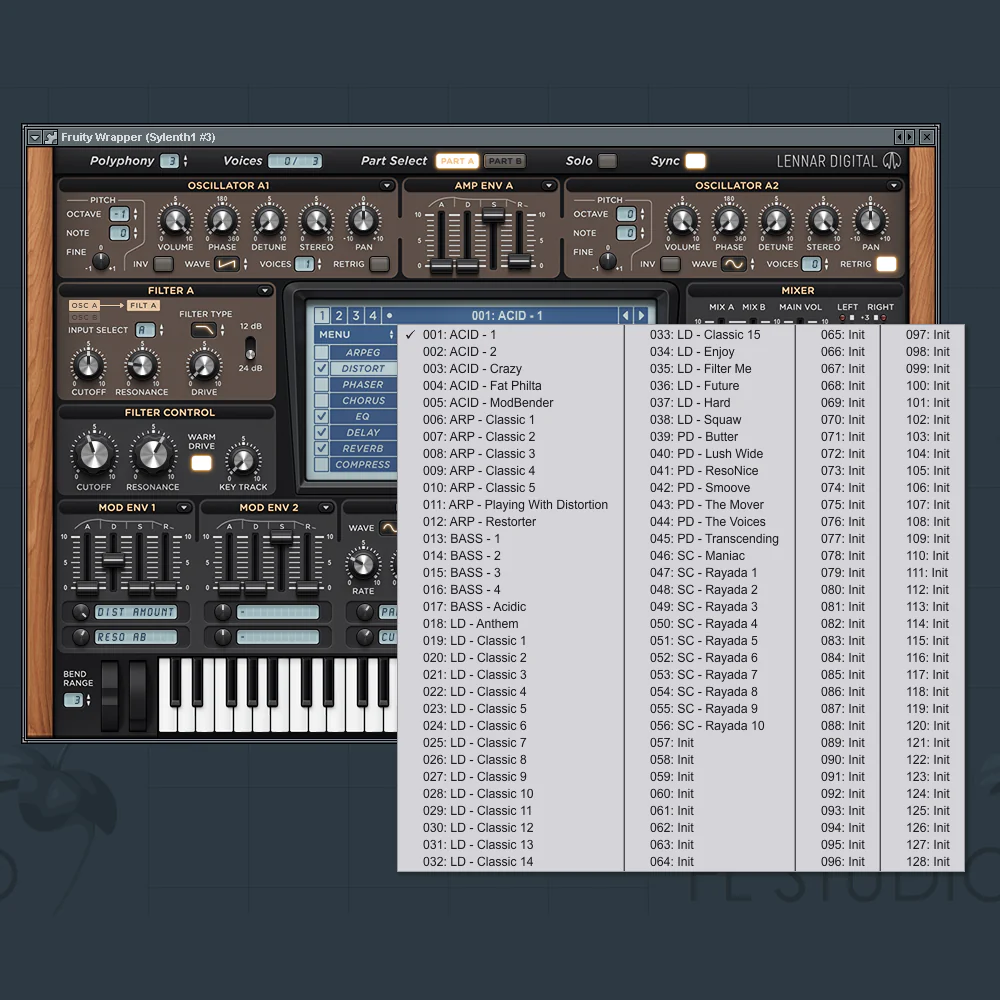Adjust Filter A Cutoff knob
1000x1000 pixels.
[x=88, y=365]
